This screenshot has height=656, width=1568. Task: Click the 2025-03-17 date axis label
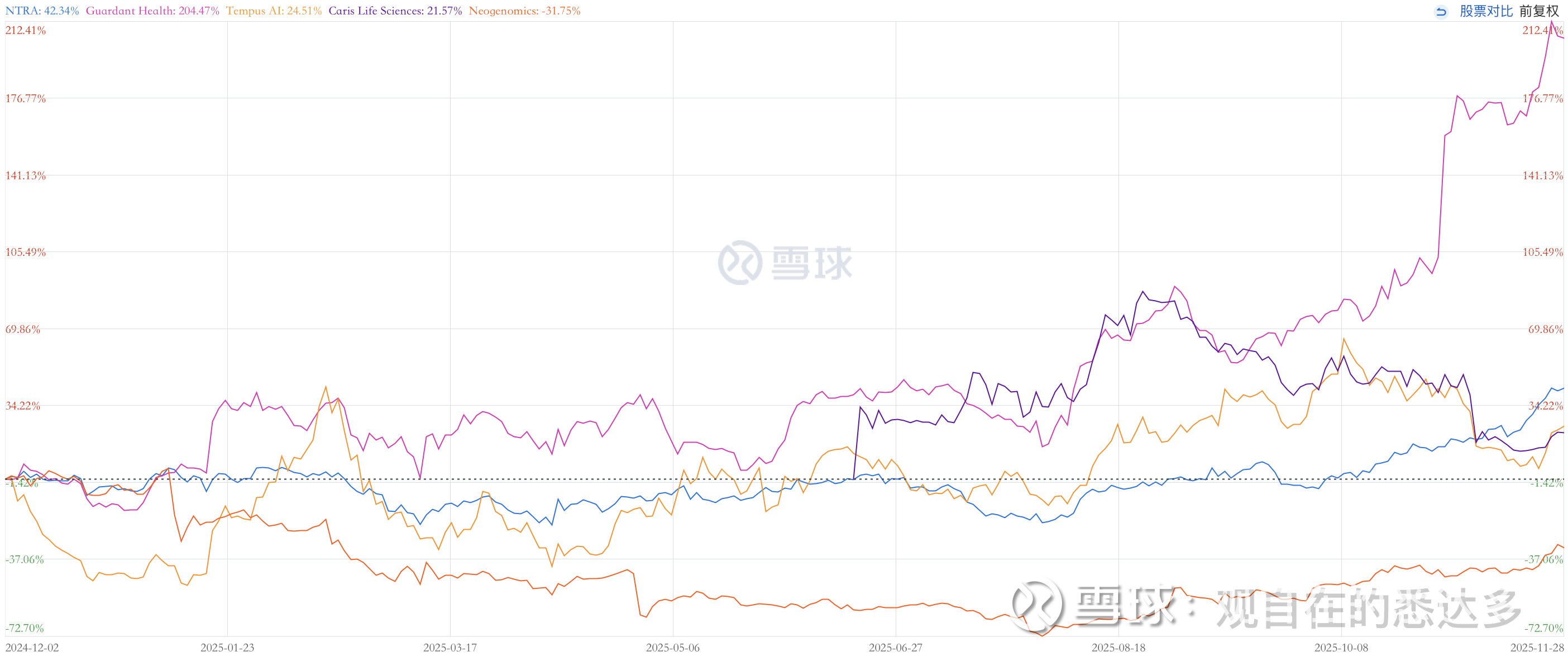point(450,648)
